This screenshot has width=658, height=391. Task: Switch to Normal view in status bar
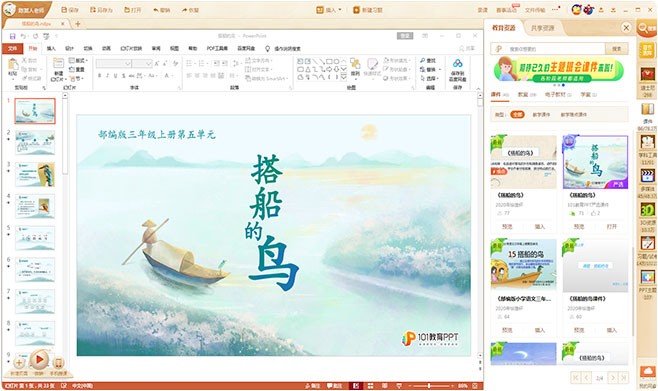click(x=356, y=386)
